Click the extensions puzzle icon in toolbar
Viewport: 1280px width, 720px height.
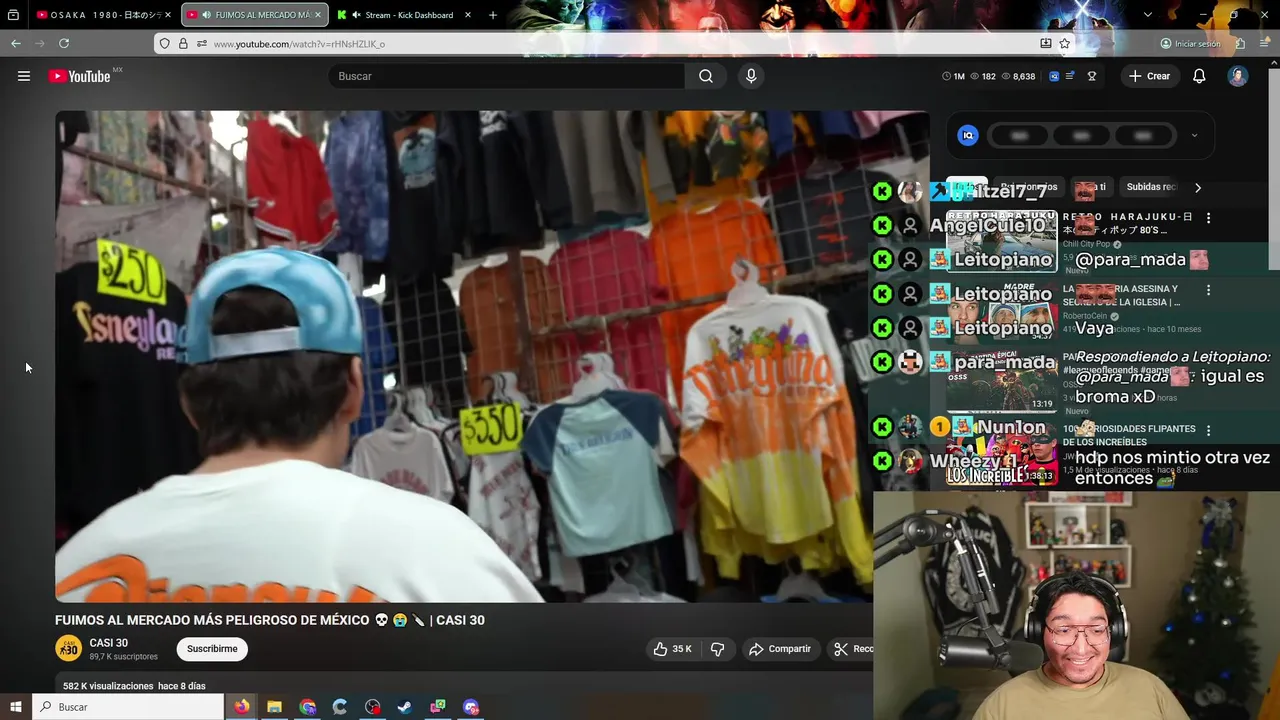point(1240,44)
